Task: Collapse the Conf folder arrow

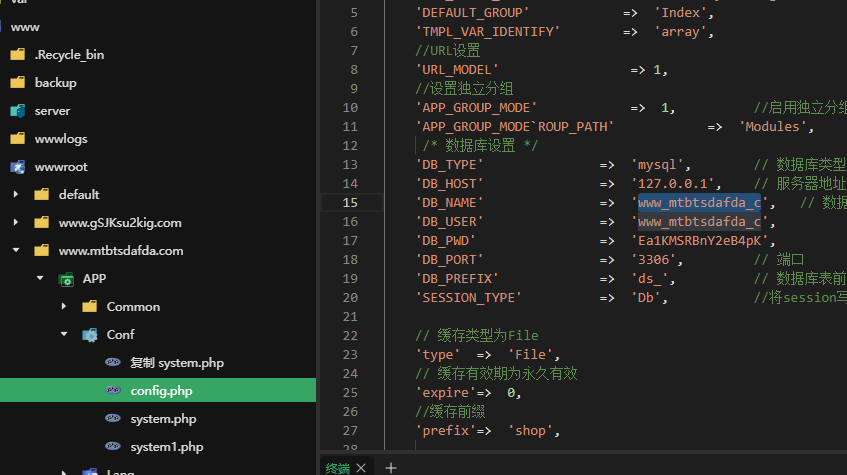Action: click(x=64, y=335)
